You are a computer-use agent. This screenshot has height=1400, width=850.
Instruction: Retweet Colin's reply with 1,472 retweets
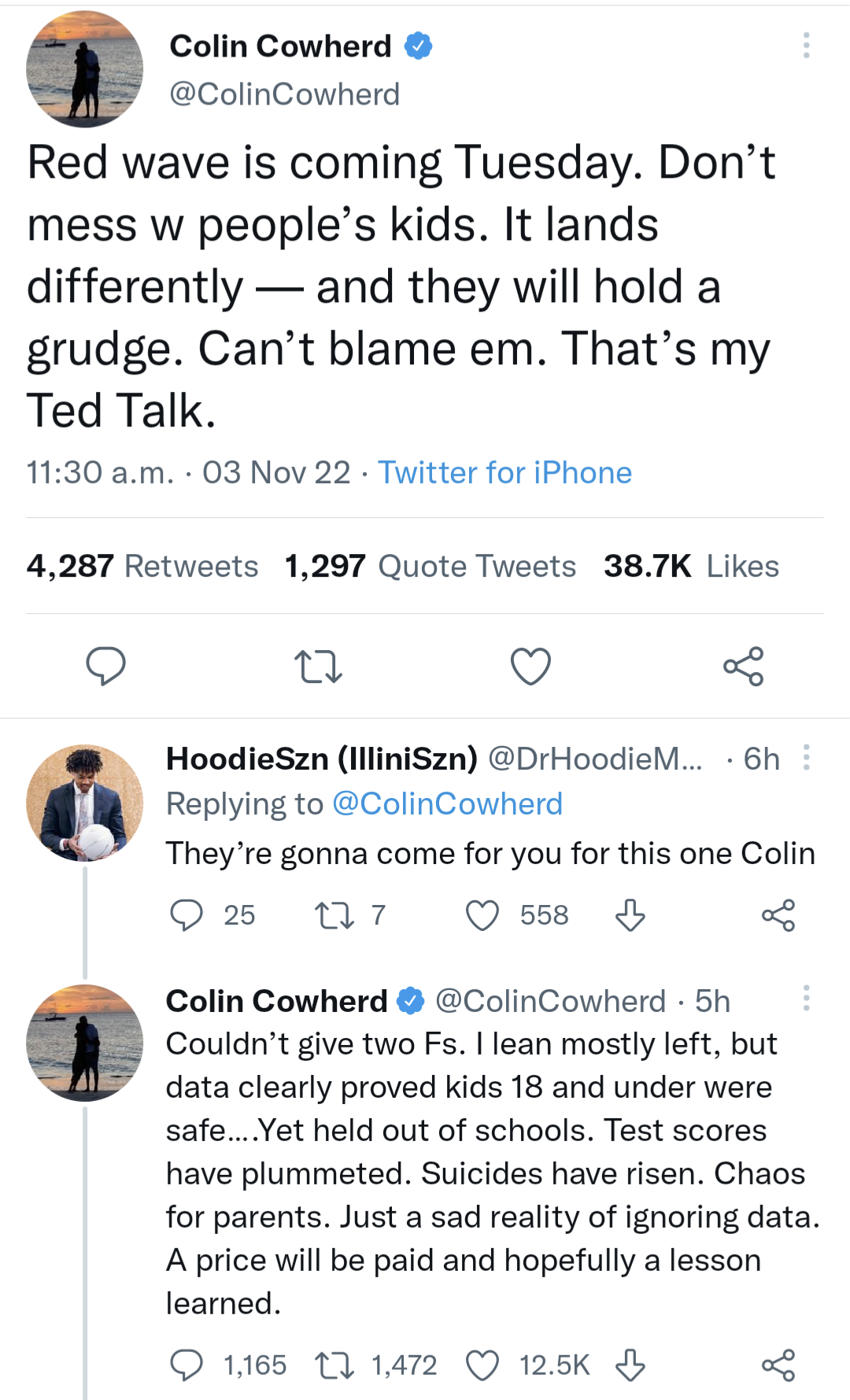[x=334, y=1365]
